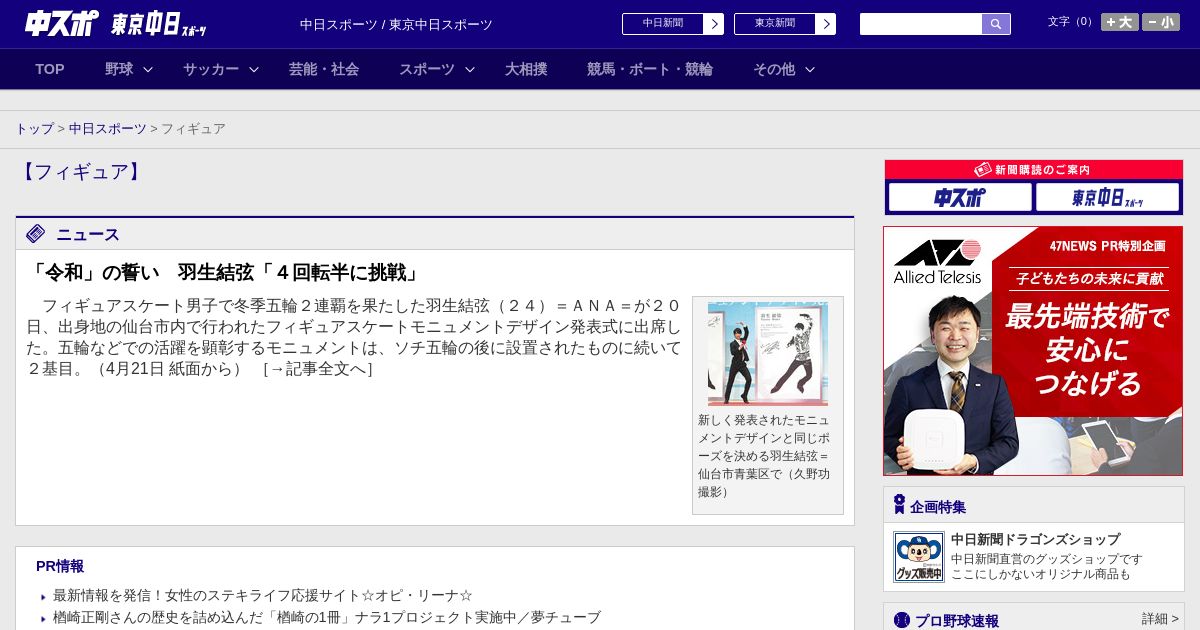
Task: Open the その他 menu item
Action: pyautogui.click(x=774, y=69)
